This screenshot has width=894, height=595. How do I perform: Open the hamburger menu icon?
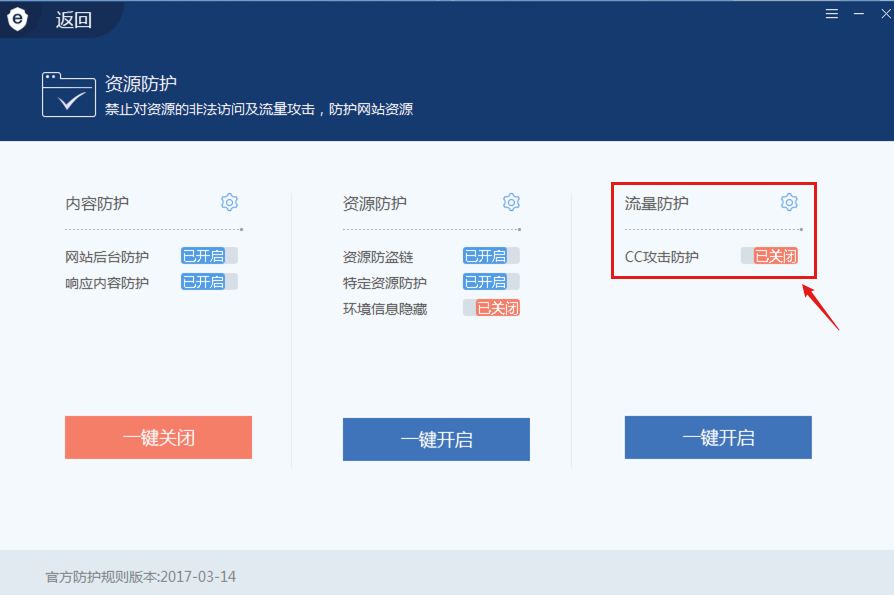832,13
